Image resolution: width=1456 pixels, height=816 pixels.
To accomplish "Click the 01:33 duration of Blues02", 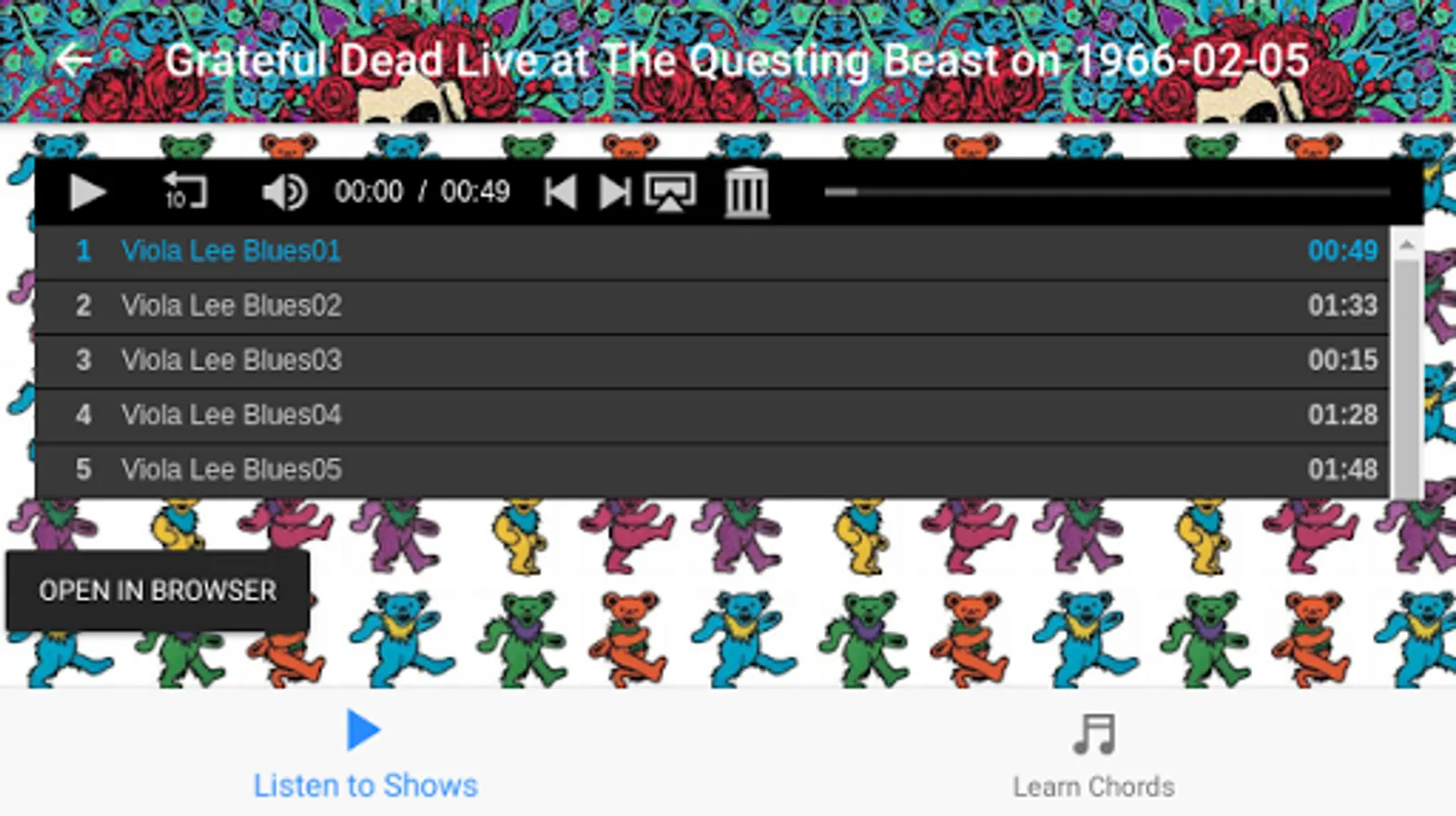I will pyautogui.click(x=1343, y=306).
